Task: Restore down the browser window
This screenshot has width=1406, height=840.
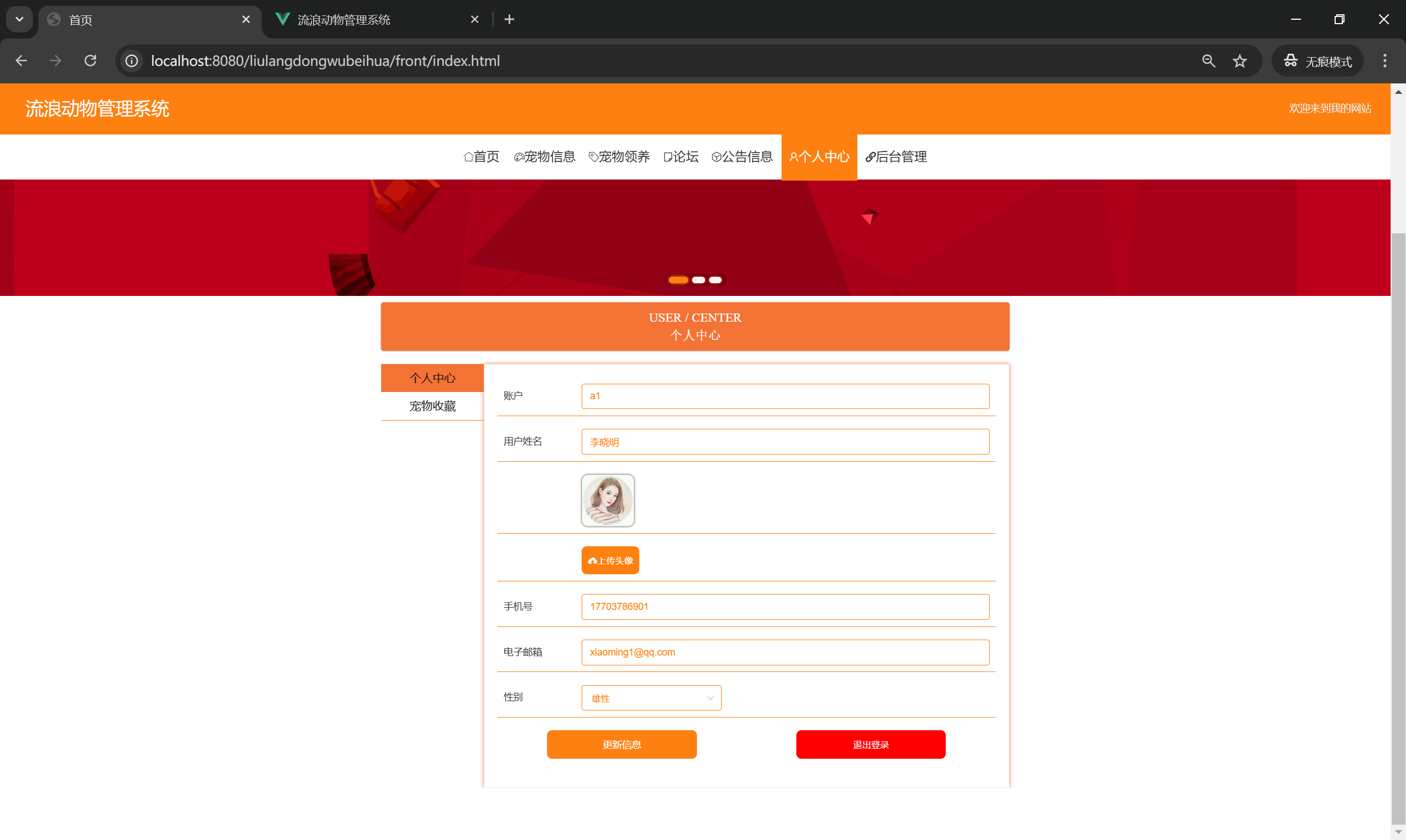Action: 1339,19
